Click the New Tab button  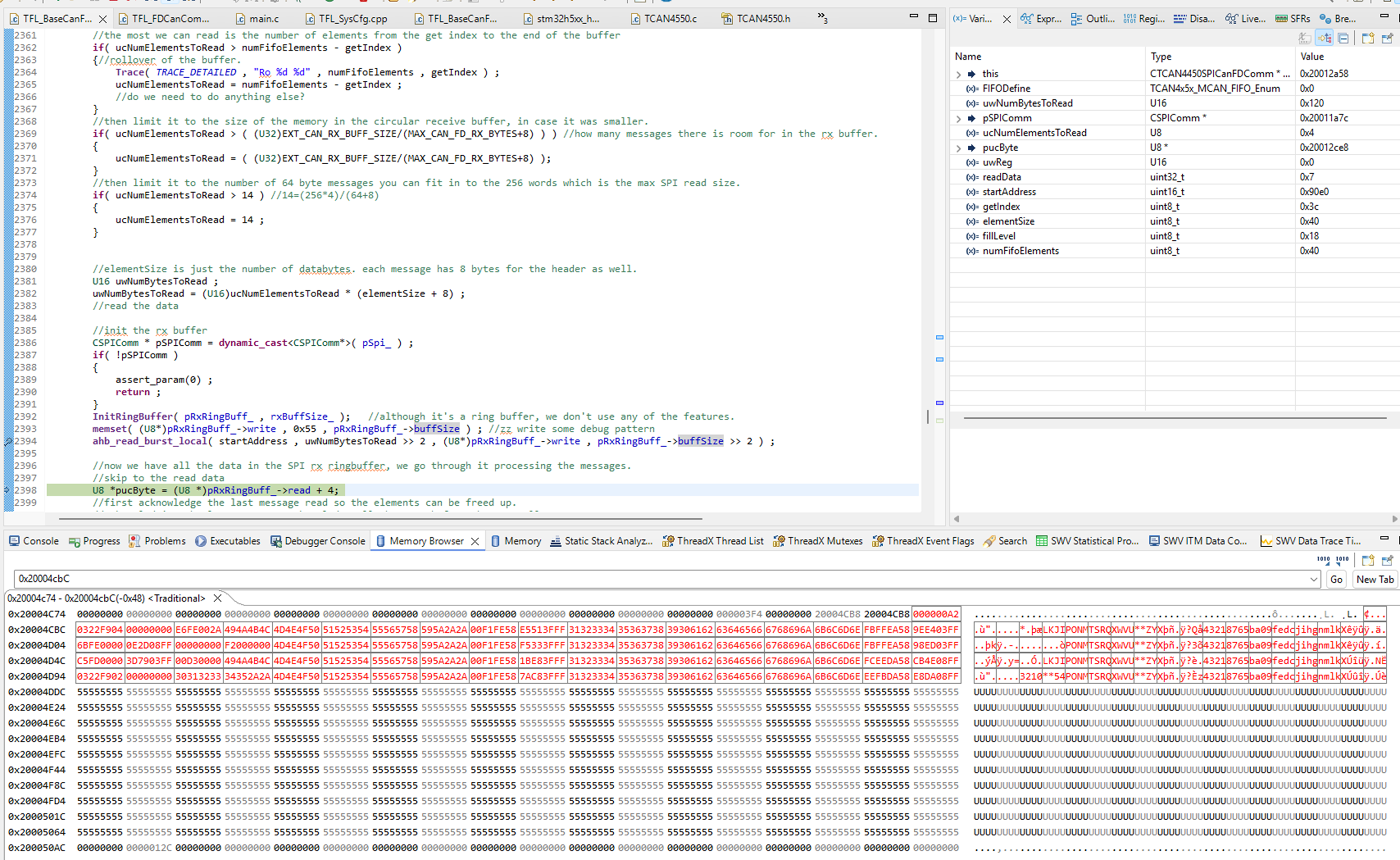pyautogui.click(x=1374, y=579)
